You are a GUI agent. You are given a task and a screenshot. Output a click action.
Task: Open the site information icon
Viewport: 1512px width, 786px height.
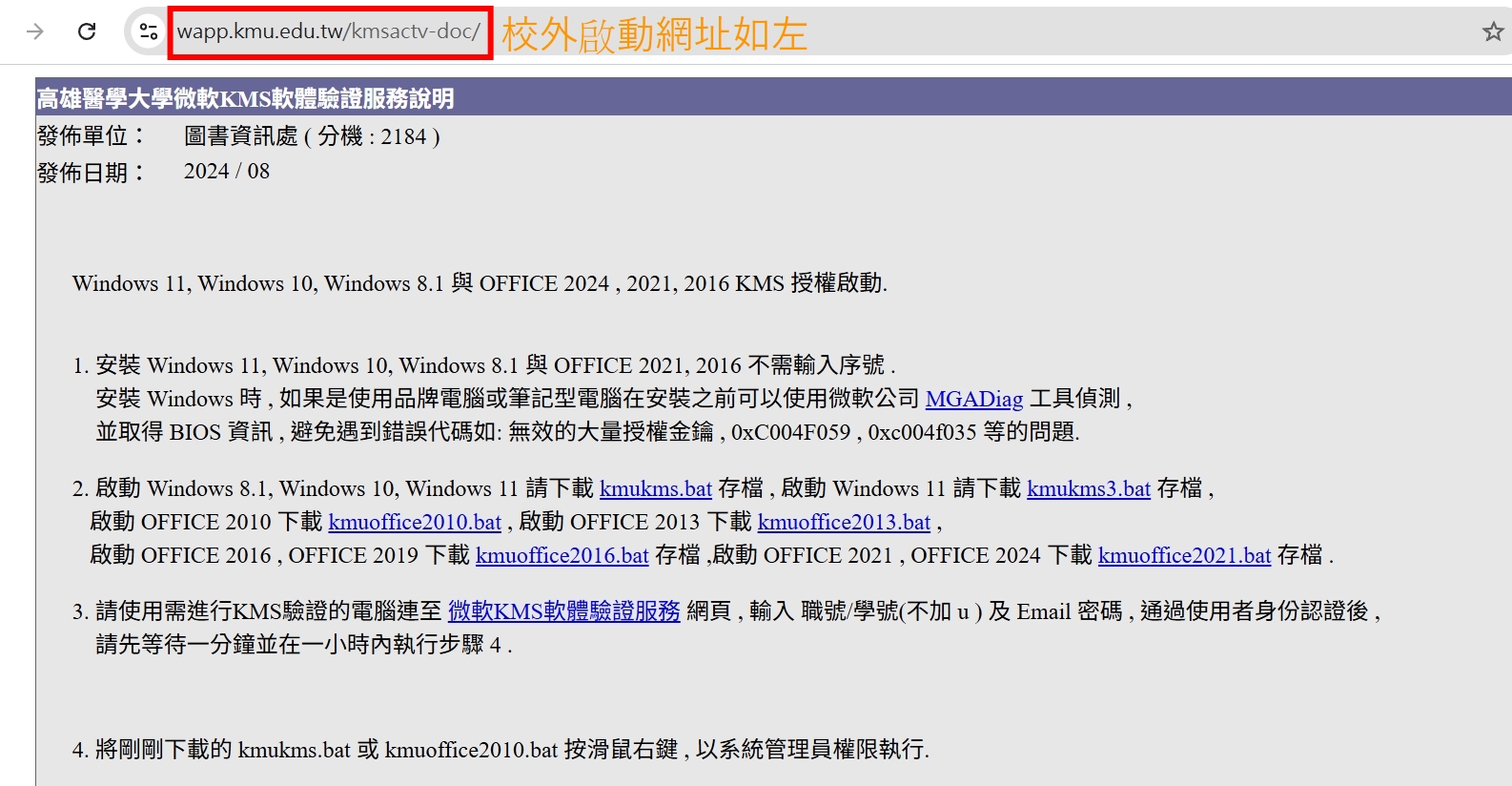pos(148,31)
